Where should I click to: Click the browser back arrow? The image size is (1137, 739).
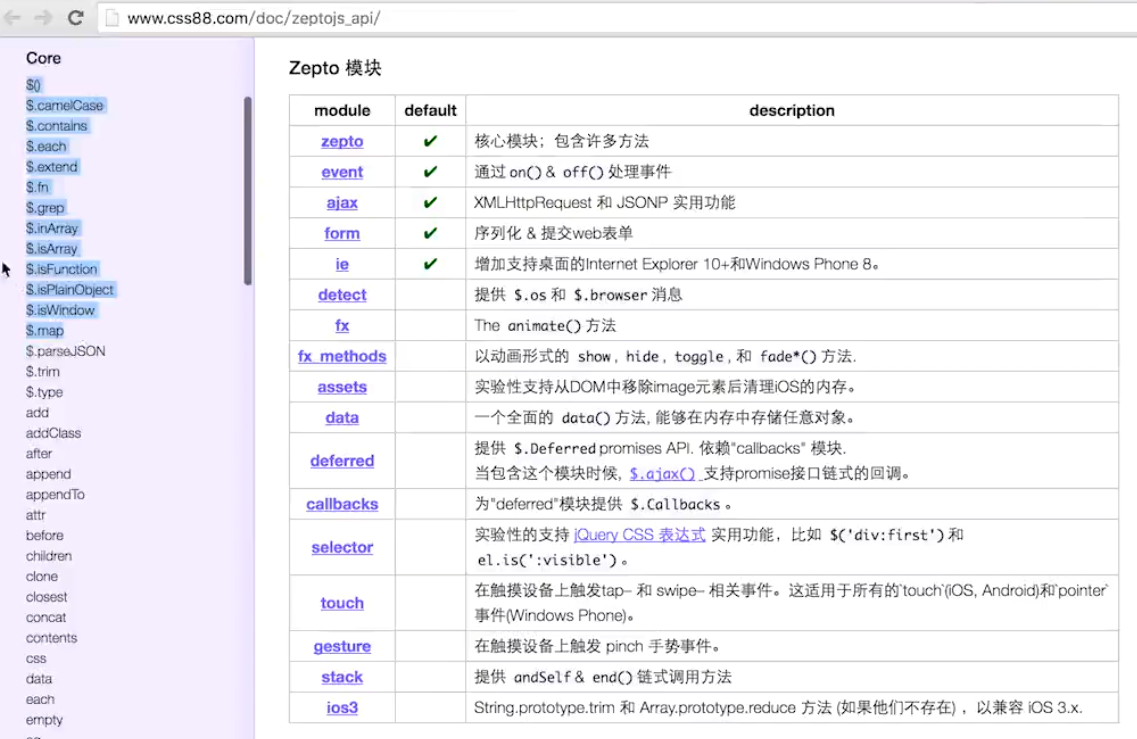(12, 17)
